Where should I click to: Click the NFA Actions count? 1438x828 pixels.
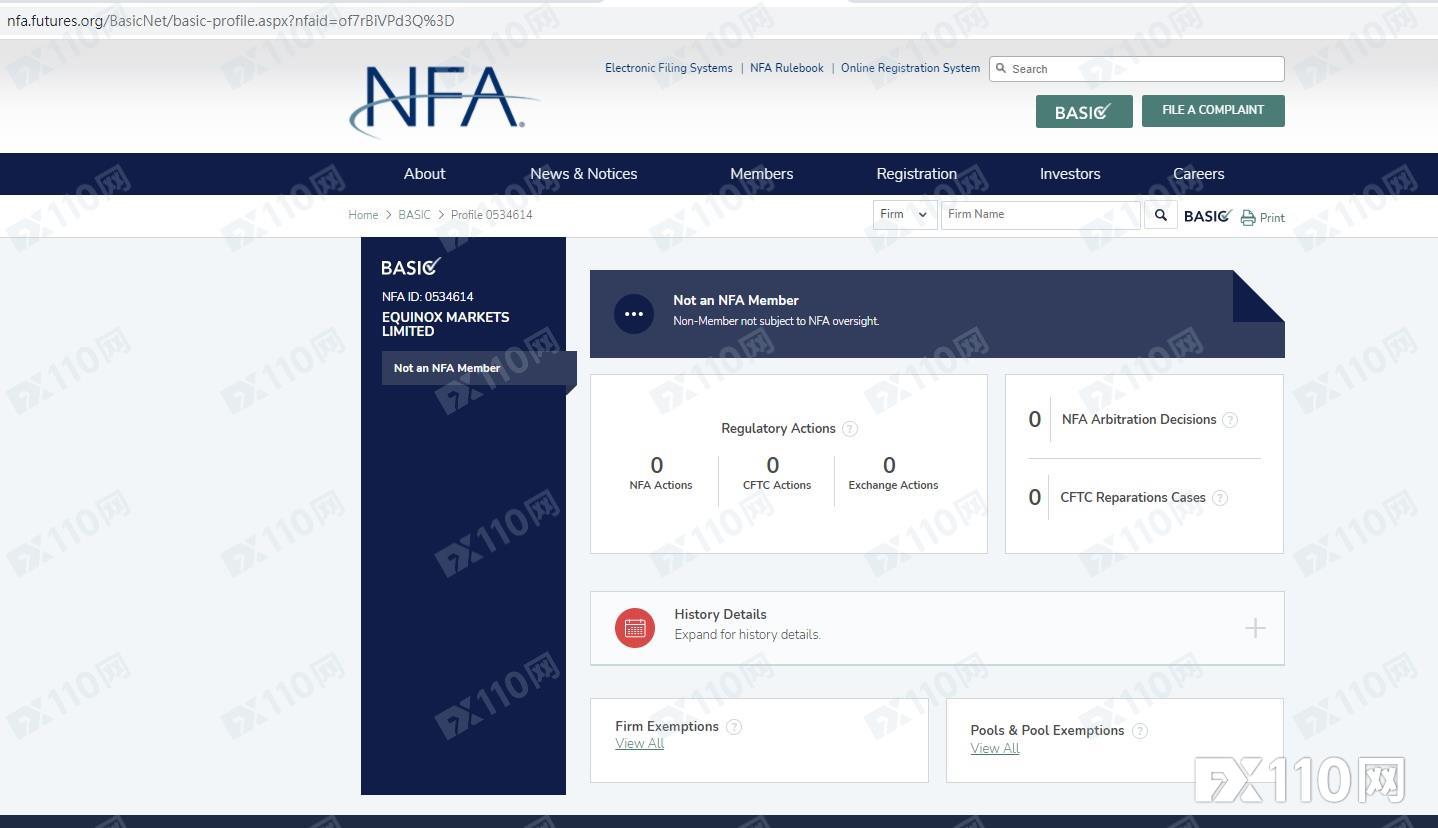pos(657,465)
